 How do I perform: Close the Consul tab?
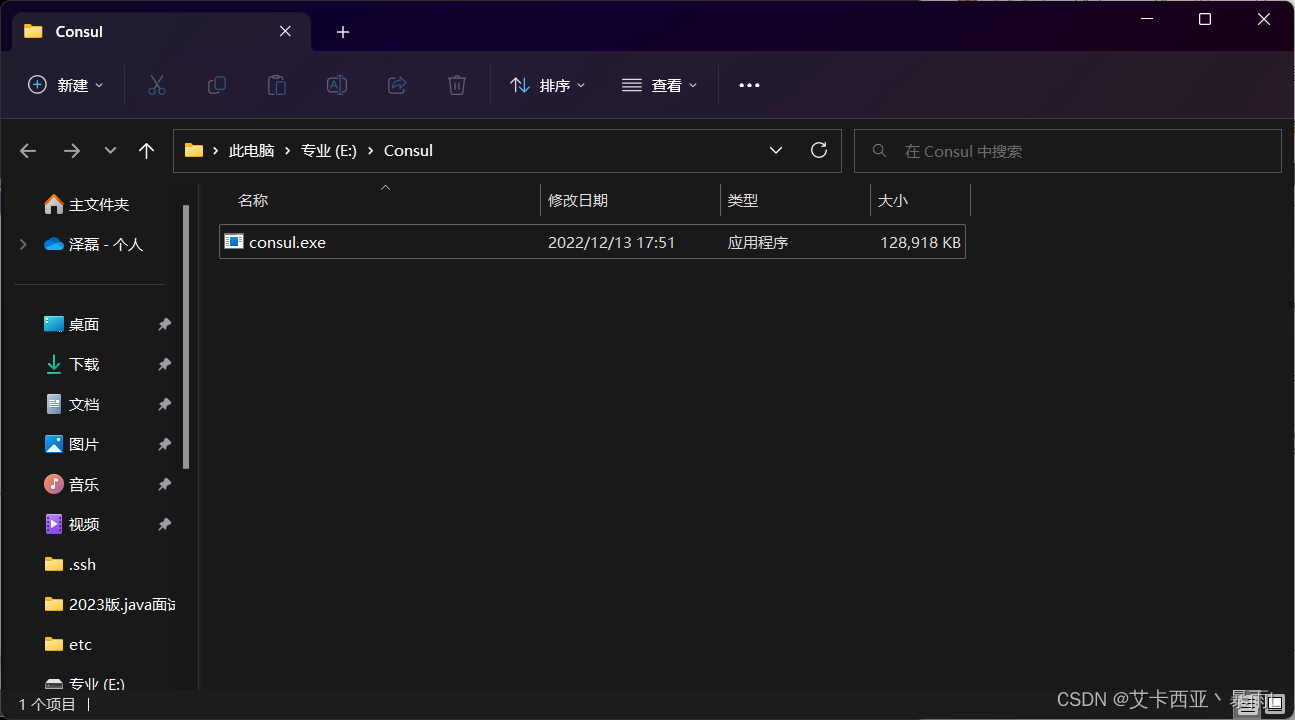coord(285,31)
